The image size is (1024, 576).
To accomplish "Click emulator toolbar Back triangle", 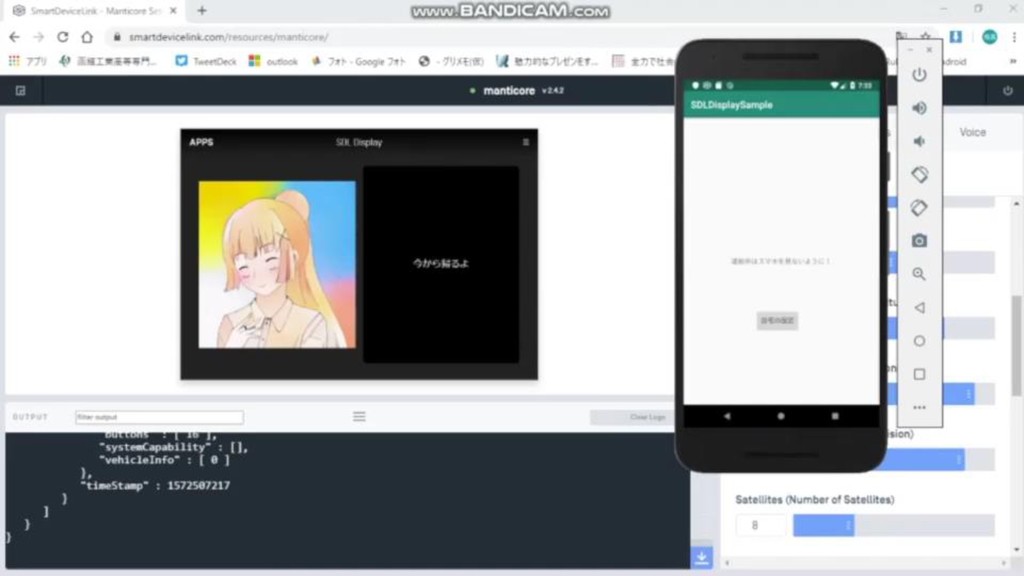I will point(919,308).
